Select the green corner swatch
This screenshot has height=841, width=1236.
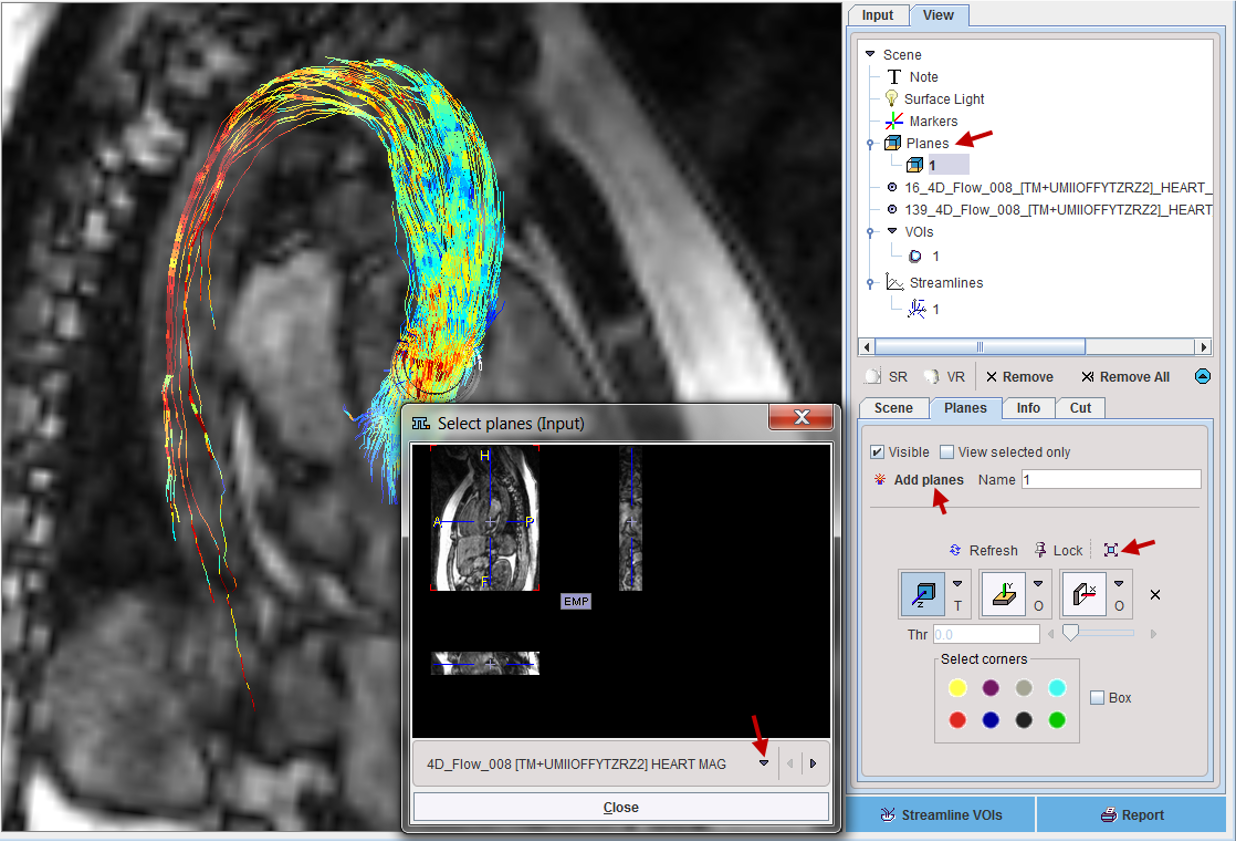[1057, 720]
